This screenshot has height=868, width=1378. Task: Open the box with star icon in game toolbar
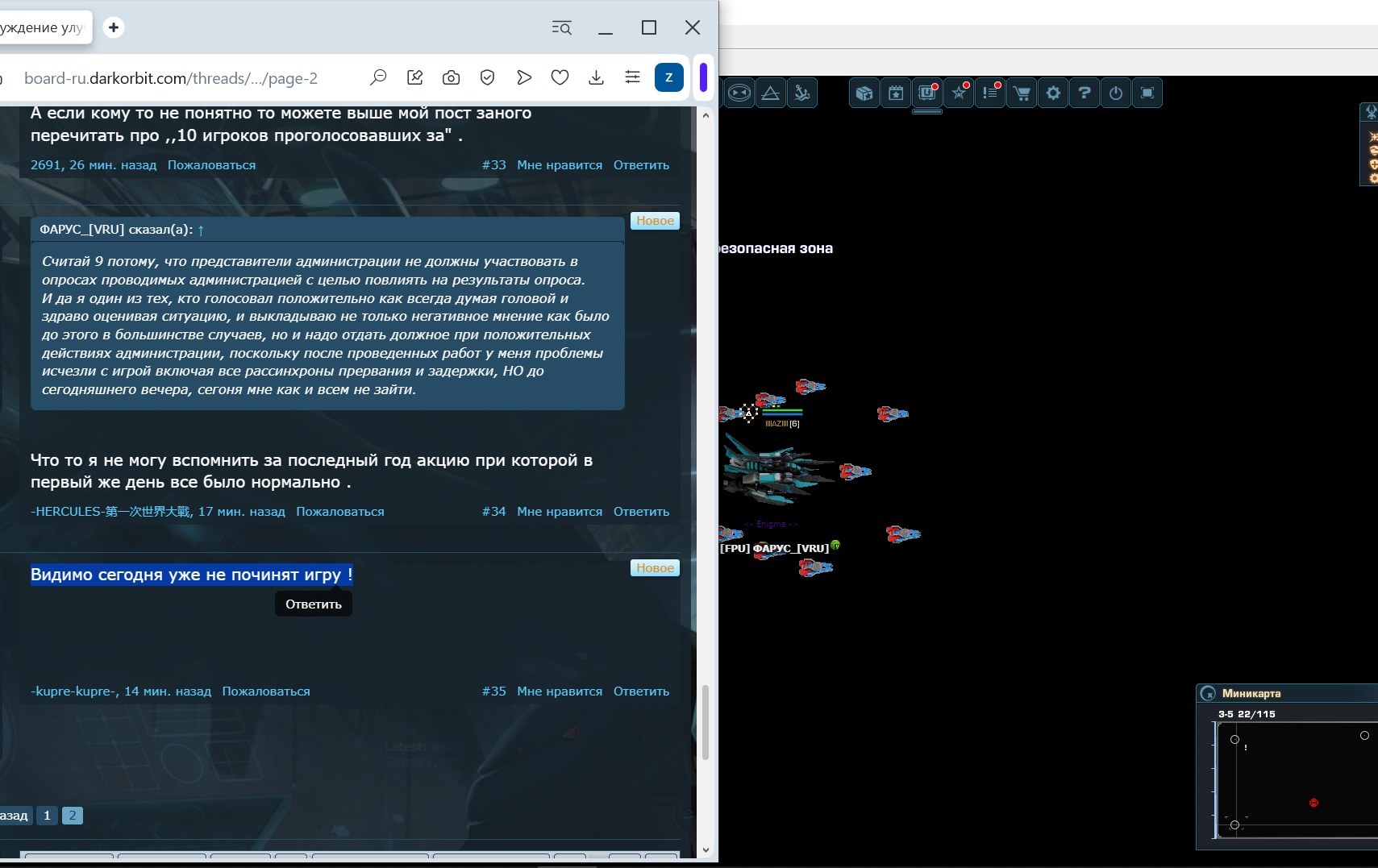click(x=864, y=93)
